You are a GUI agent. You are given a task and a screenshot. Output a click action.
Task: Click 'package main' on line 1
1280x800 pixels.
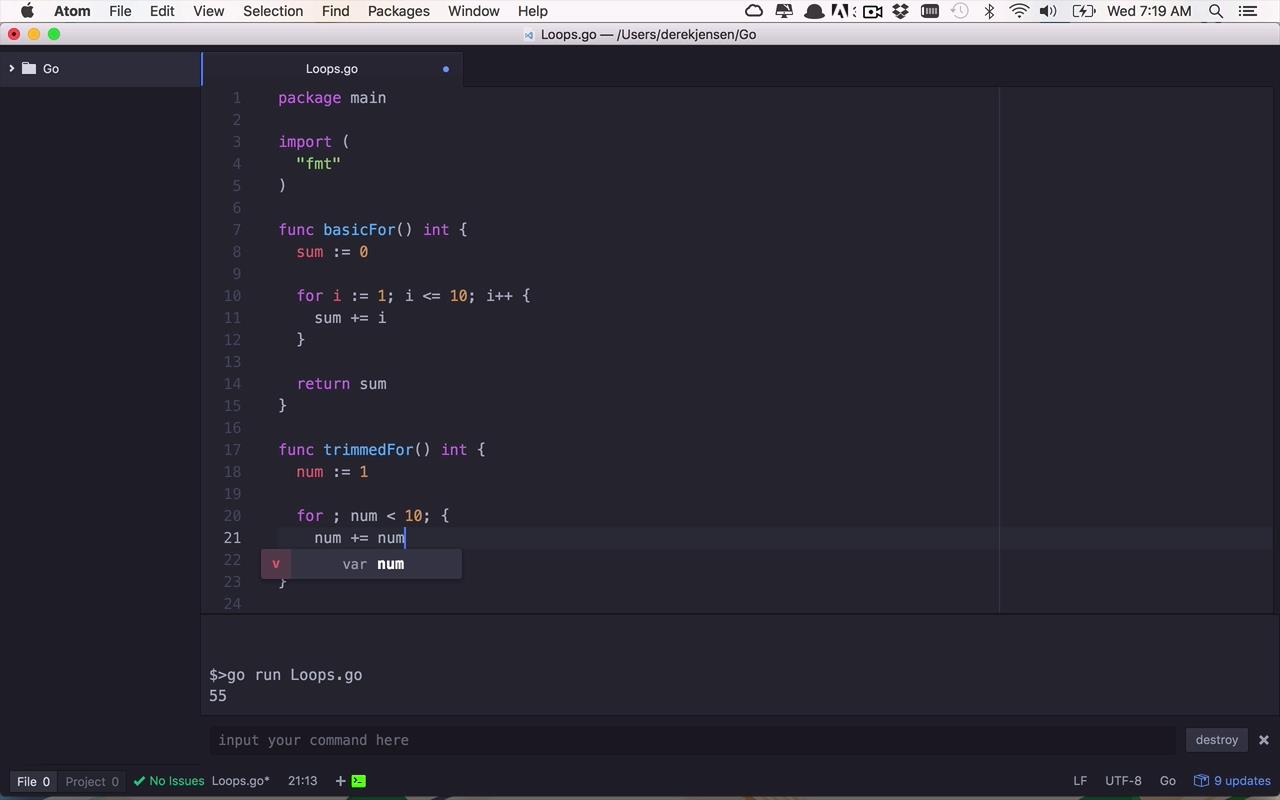point(332,98)
